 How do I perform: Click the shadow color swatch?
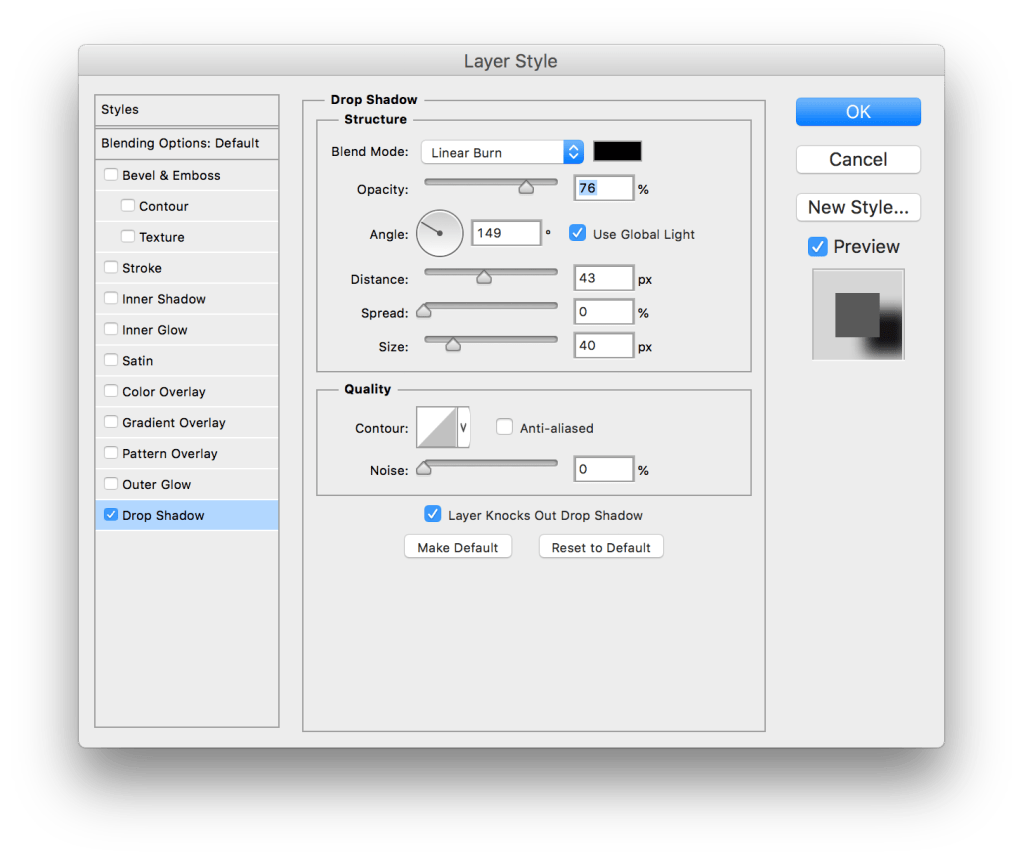(616, 150)
